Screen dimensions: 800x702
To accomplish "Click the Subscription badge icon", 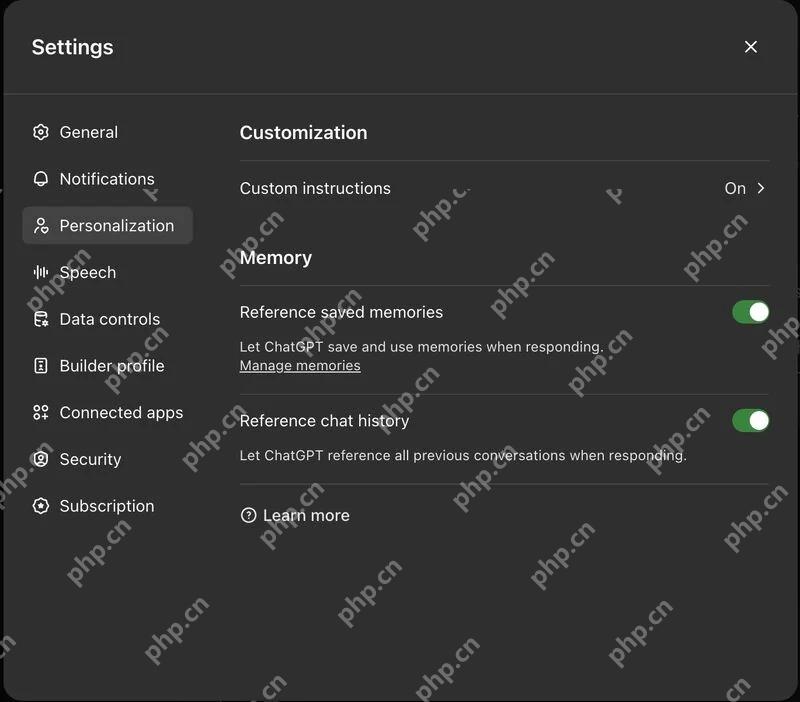I will [41, 506].
